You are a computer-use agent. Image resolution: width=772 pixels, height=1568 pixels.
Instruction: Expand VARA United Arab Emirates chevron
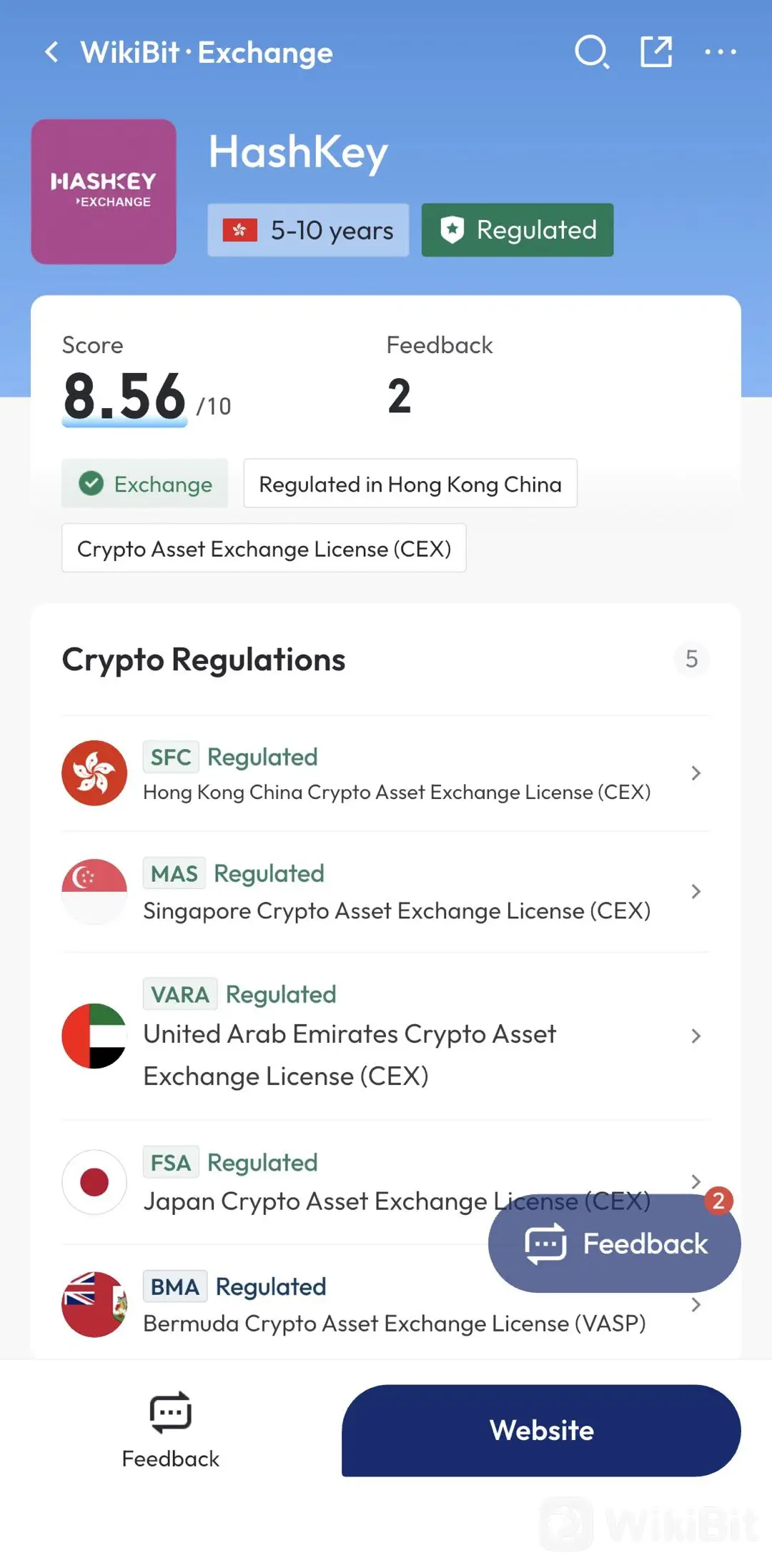point(696,1036)
